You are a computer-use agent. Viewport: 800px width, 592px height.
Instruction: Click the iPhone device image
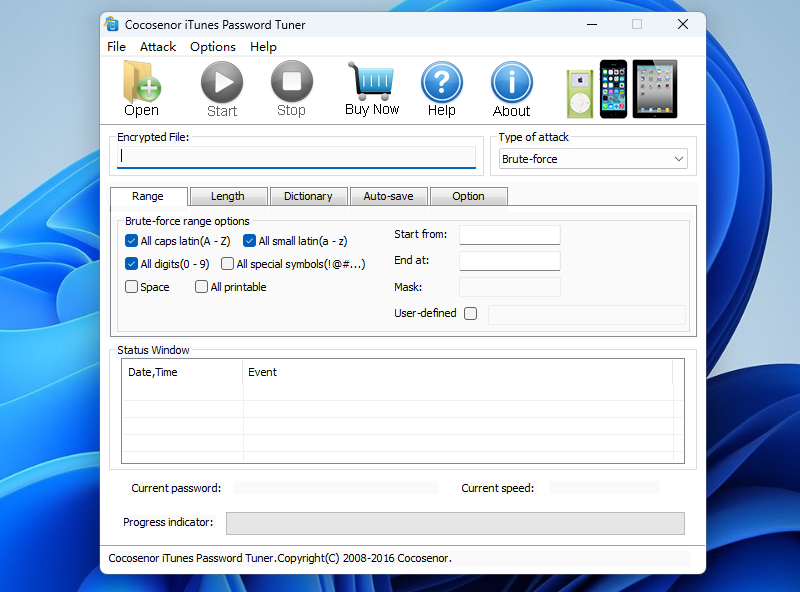(613, 89)
